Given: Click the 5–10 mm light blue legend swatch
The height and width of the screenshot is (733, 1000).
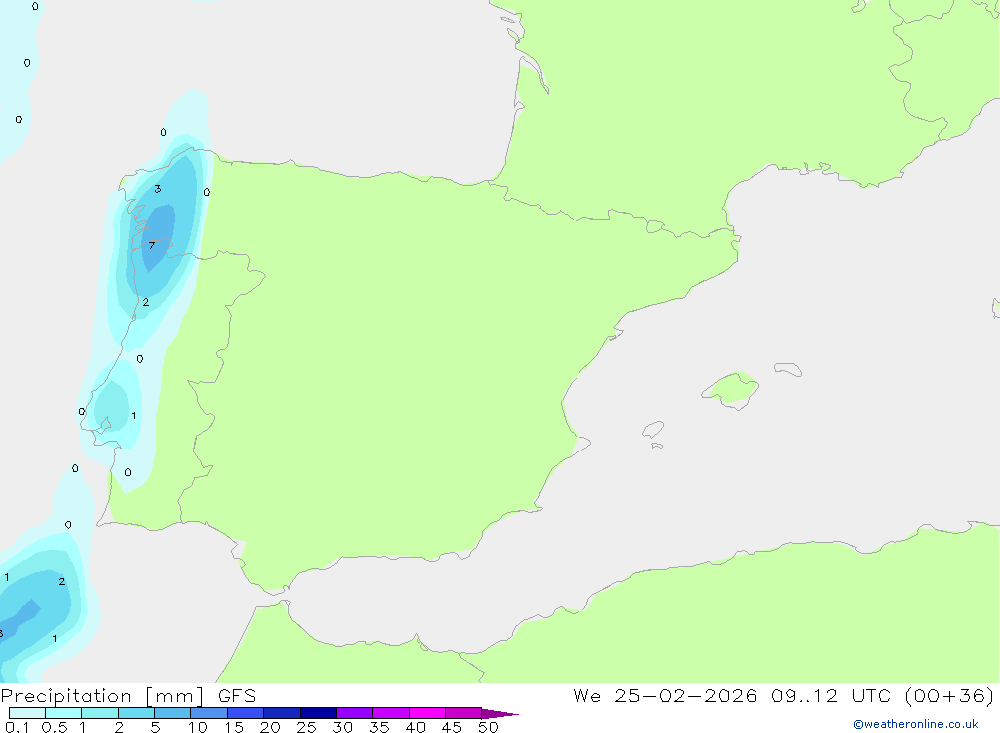Looking at the screenshot, I should [x=173, y=713].
